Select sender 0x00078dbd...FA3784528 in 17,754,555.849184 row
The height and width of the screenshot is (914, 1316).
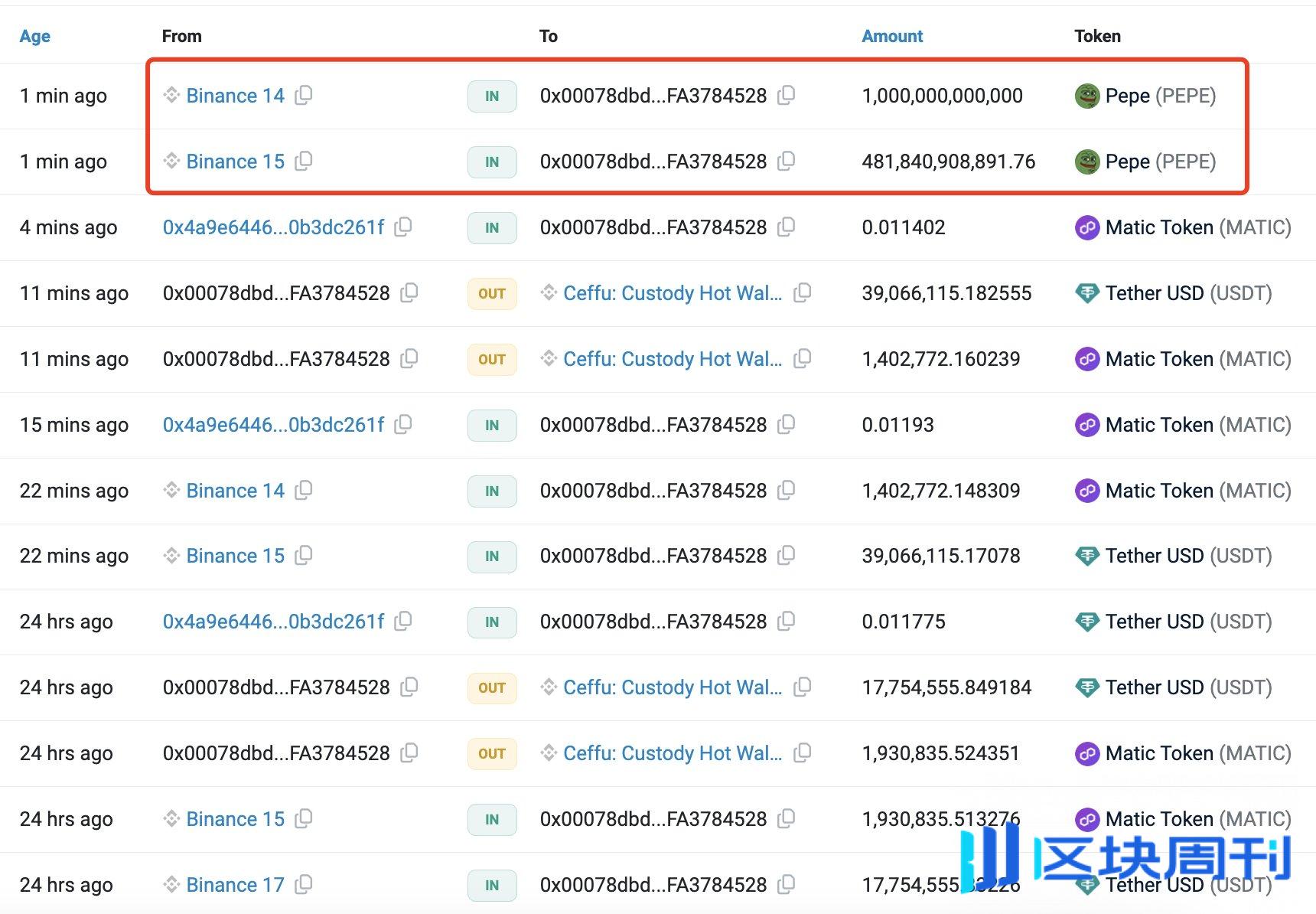276,687
